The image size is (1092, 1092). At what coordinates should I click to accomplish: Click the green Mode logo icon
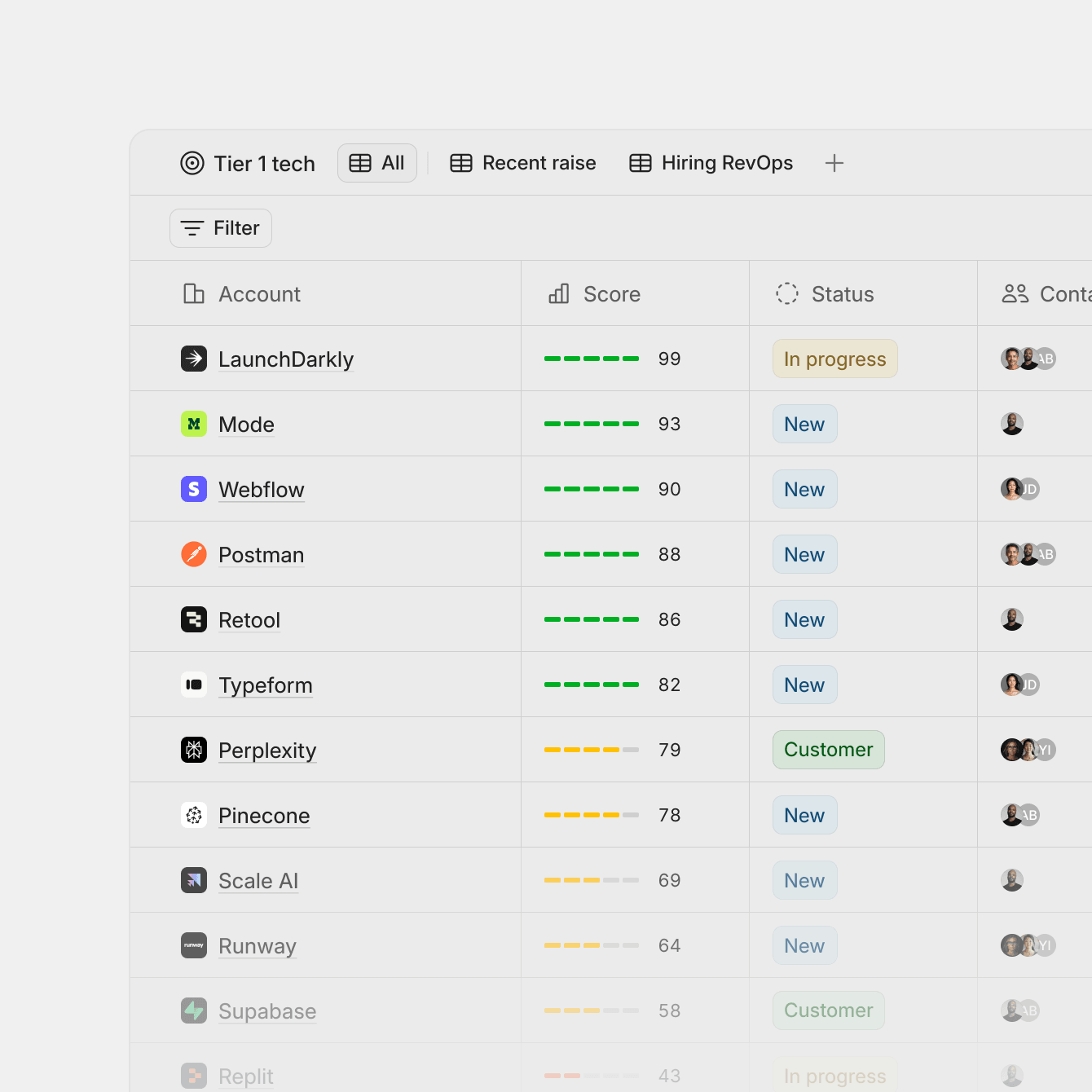(194, 424)
